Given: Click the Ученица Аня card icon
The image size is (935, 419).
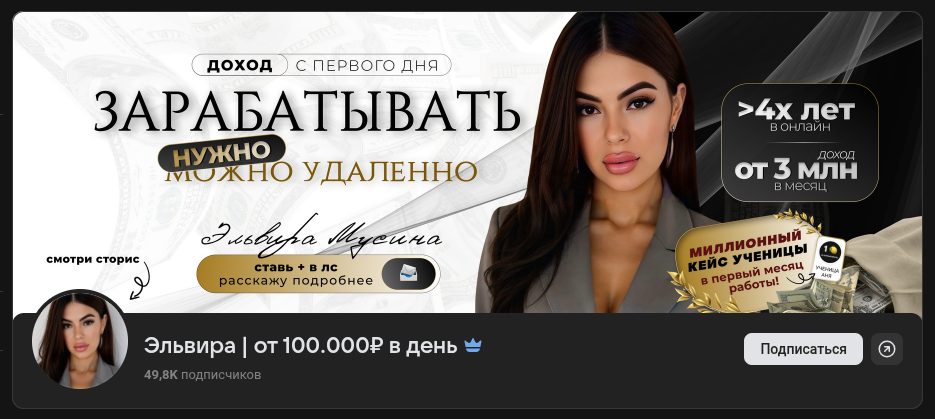Looking at the screenshot, I should pyautogui.click(x=829, y=259).
